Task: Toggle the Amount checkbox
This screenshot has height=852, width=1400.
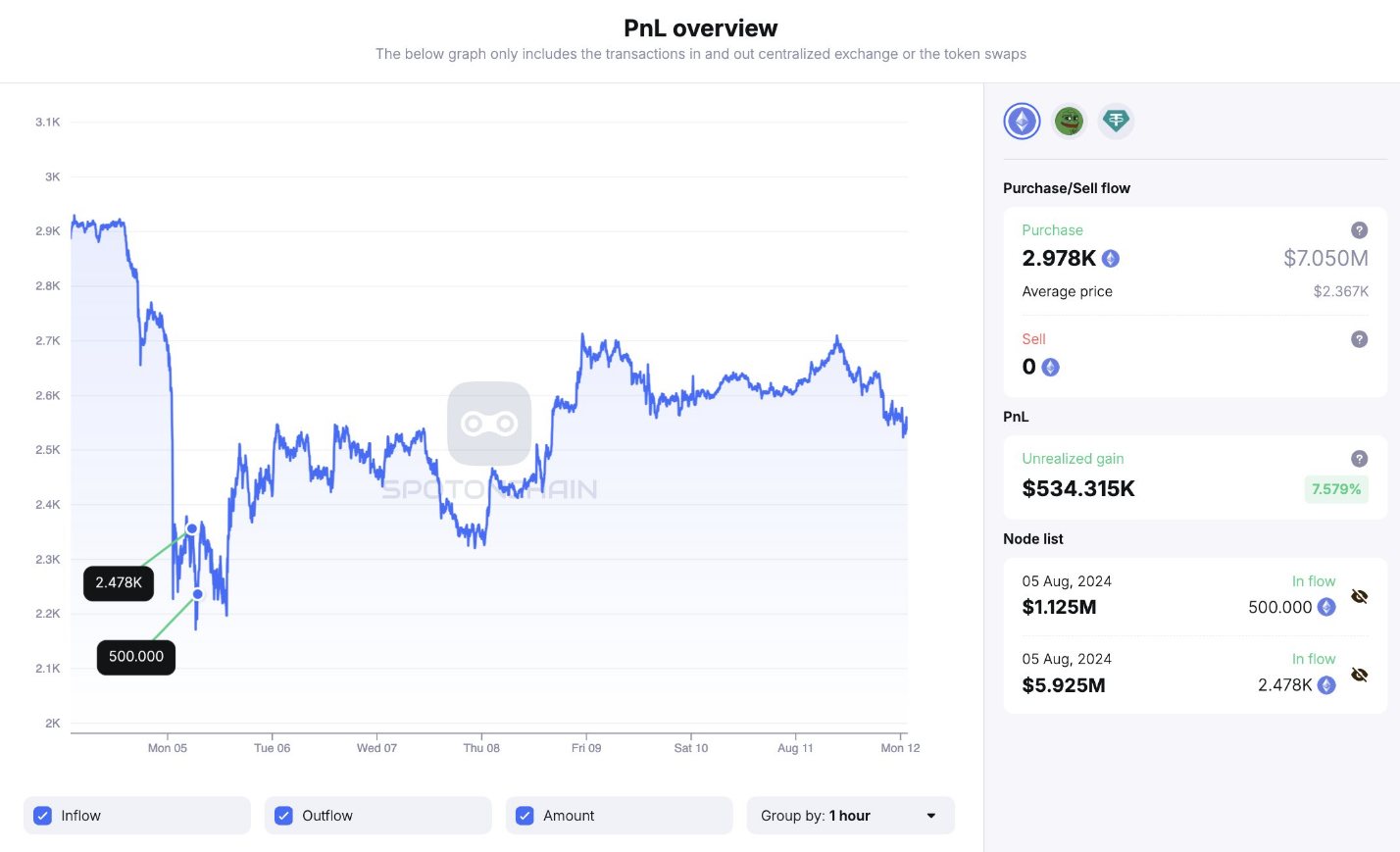Action: pyautogui.click(x=525, y=816)
